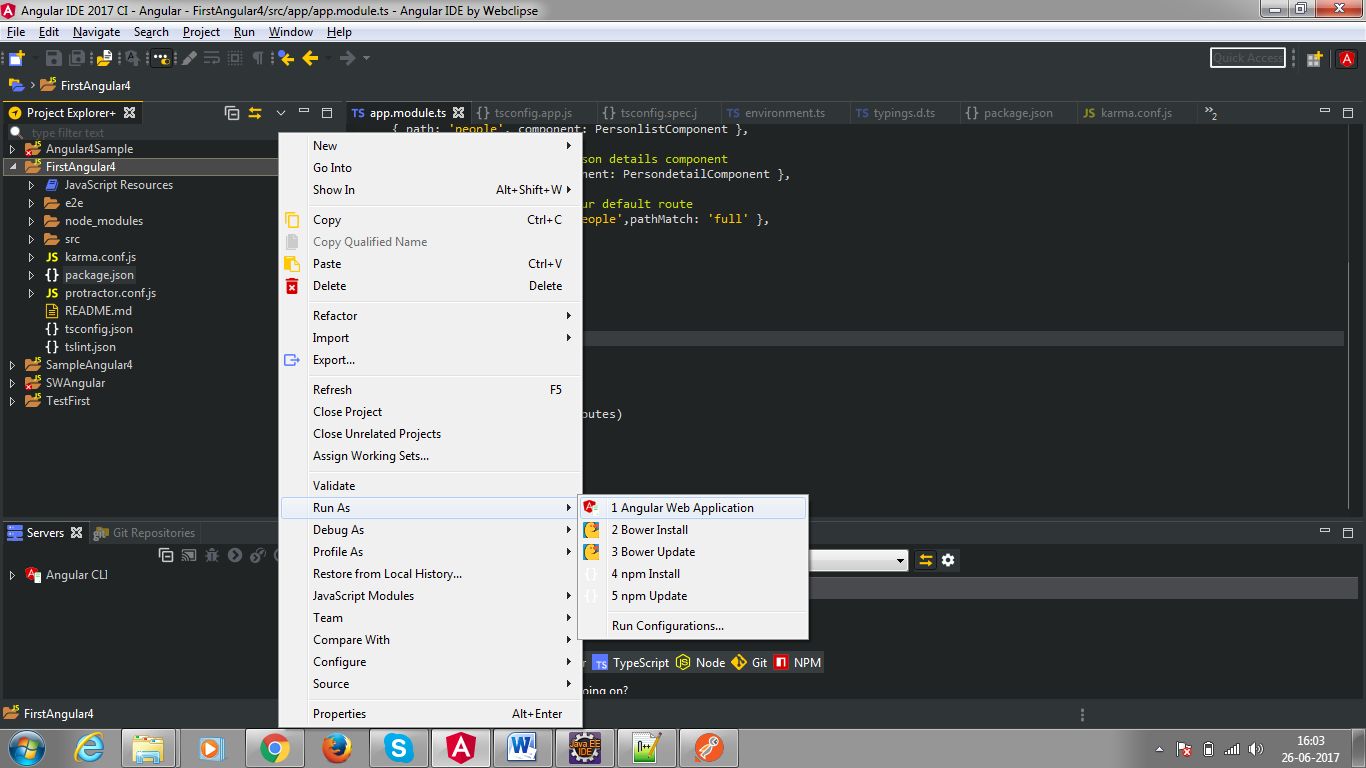Click the Git badge link
Viewport: 1366px width, 768px height.
750,663
